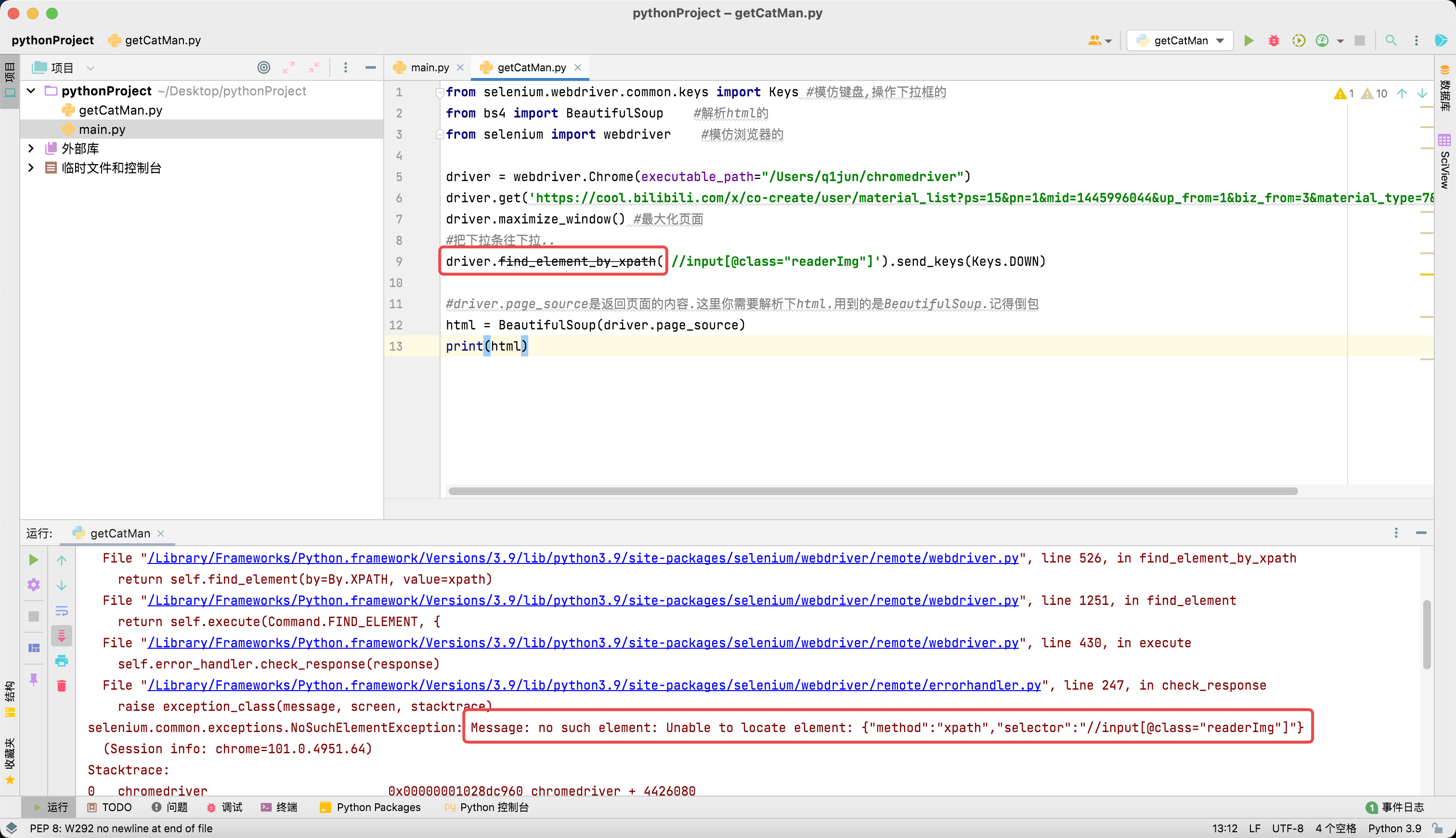Open Search Everywhere magnifier icon
This screenshot has width=1456, height=838.
coord(1391,40)
